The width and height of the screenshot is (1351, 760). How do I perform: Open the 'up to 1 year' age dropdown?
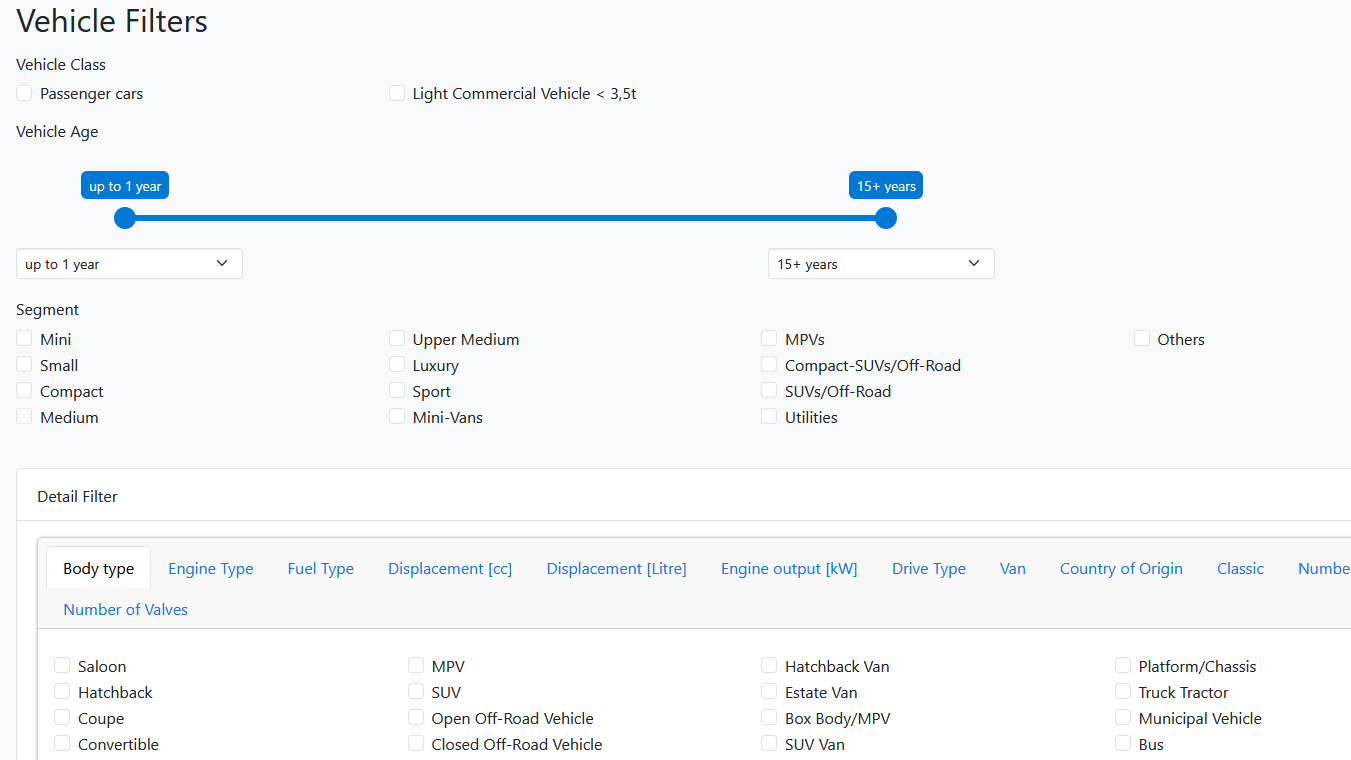129,264
